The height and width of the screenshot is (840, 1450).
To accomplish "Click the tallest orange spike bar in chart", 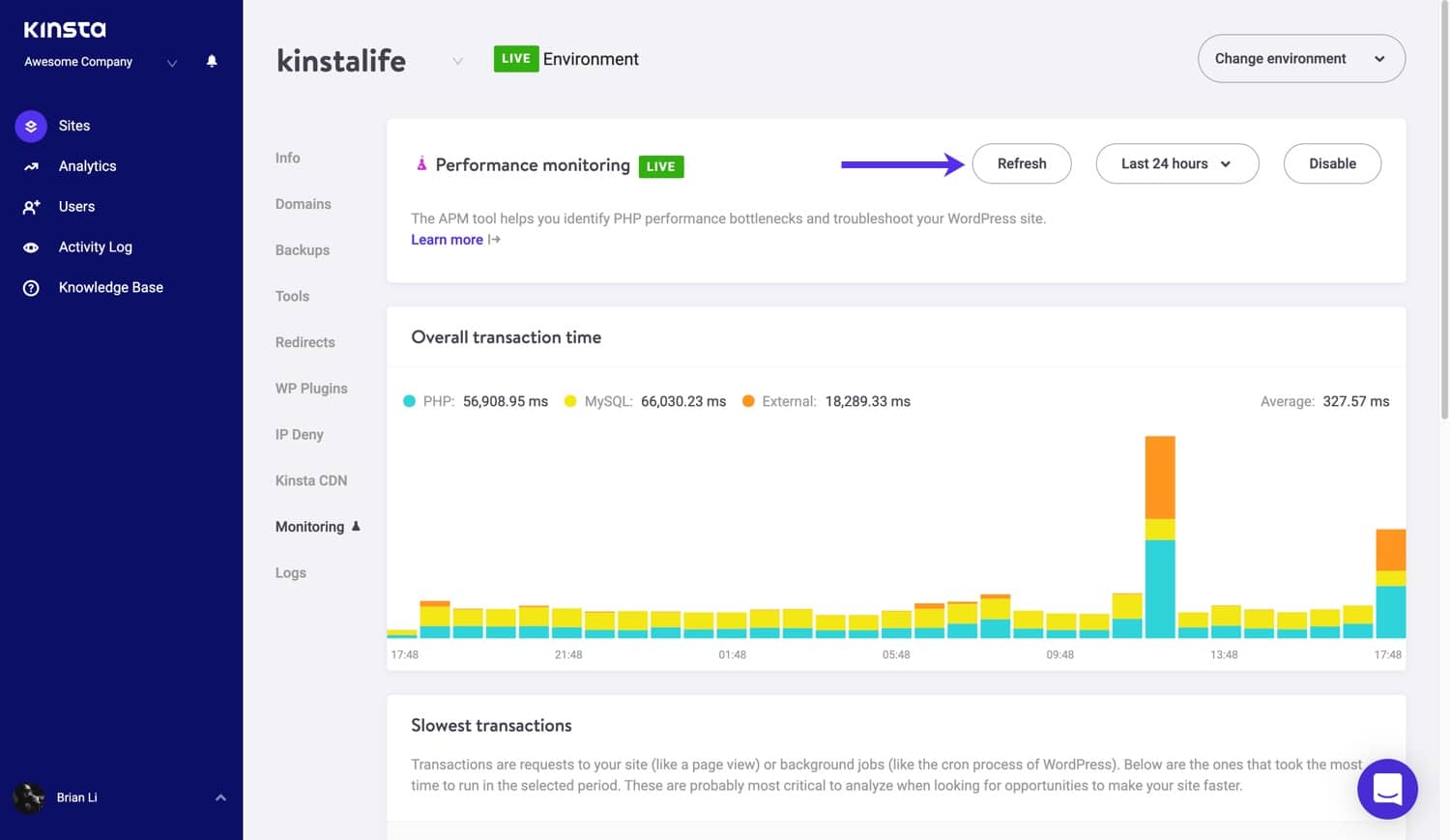I will (x=1160, y=478).
